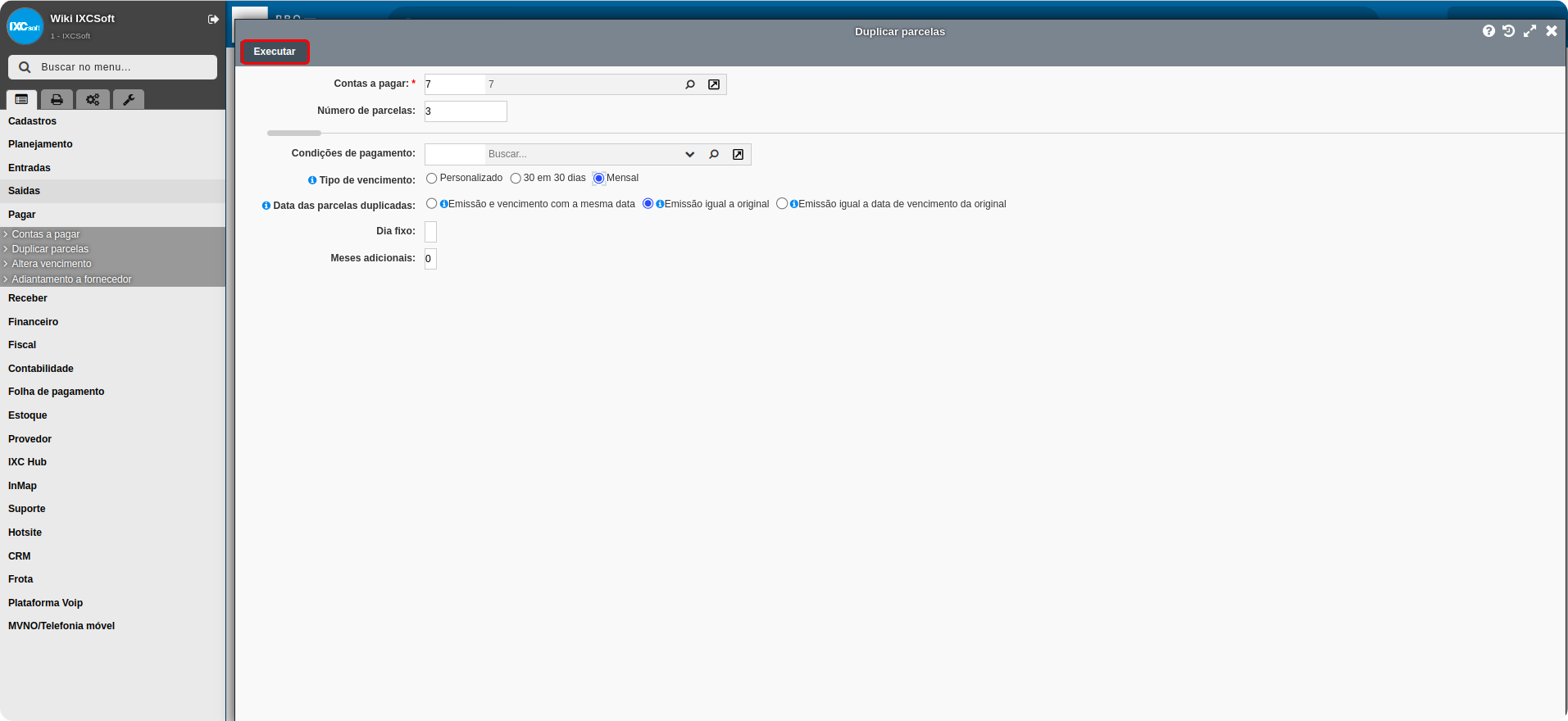Select the gears settings tab icon
The height and width of the screenshot is (721, 1568).
(93, 99)
